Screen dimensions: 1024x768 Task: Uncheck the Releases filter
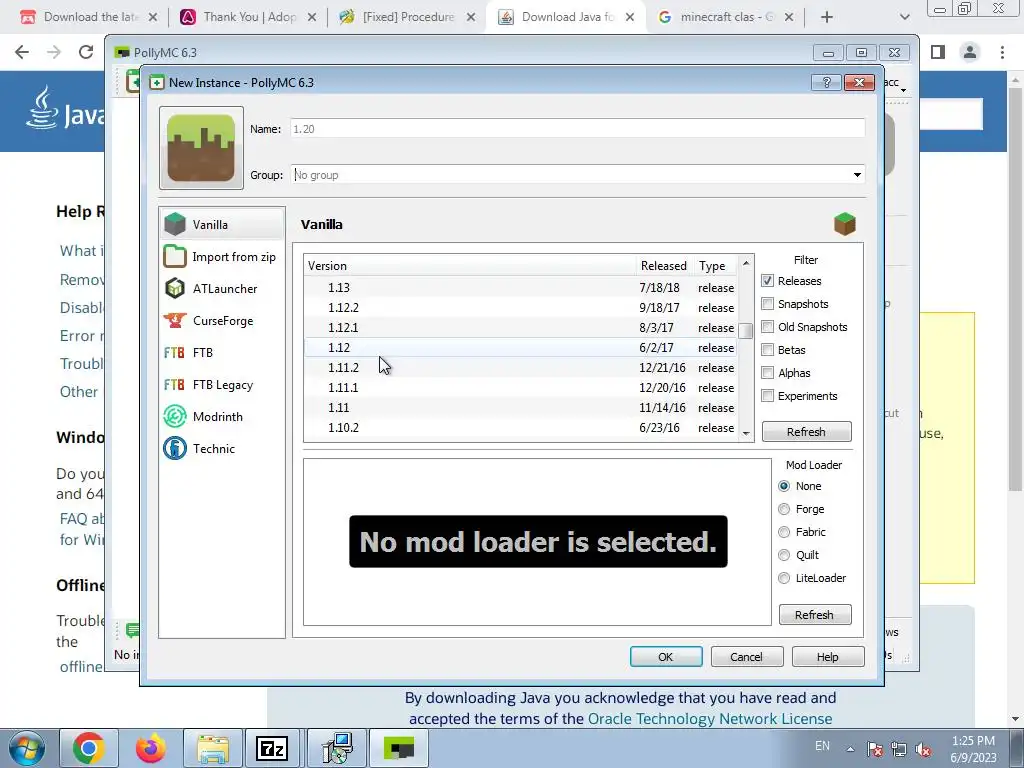(767, 281)
